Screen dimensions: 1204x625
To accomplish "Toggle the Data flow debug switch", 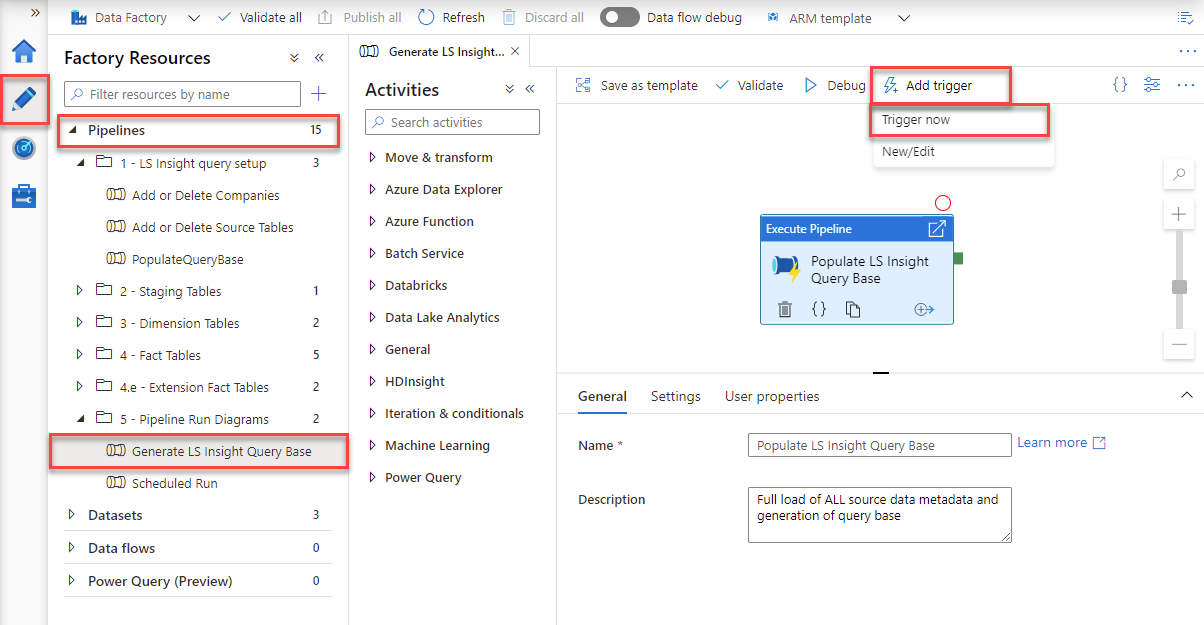I will [620, 18].
